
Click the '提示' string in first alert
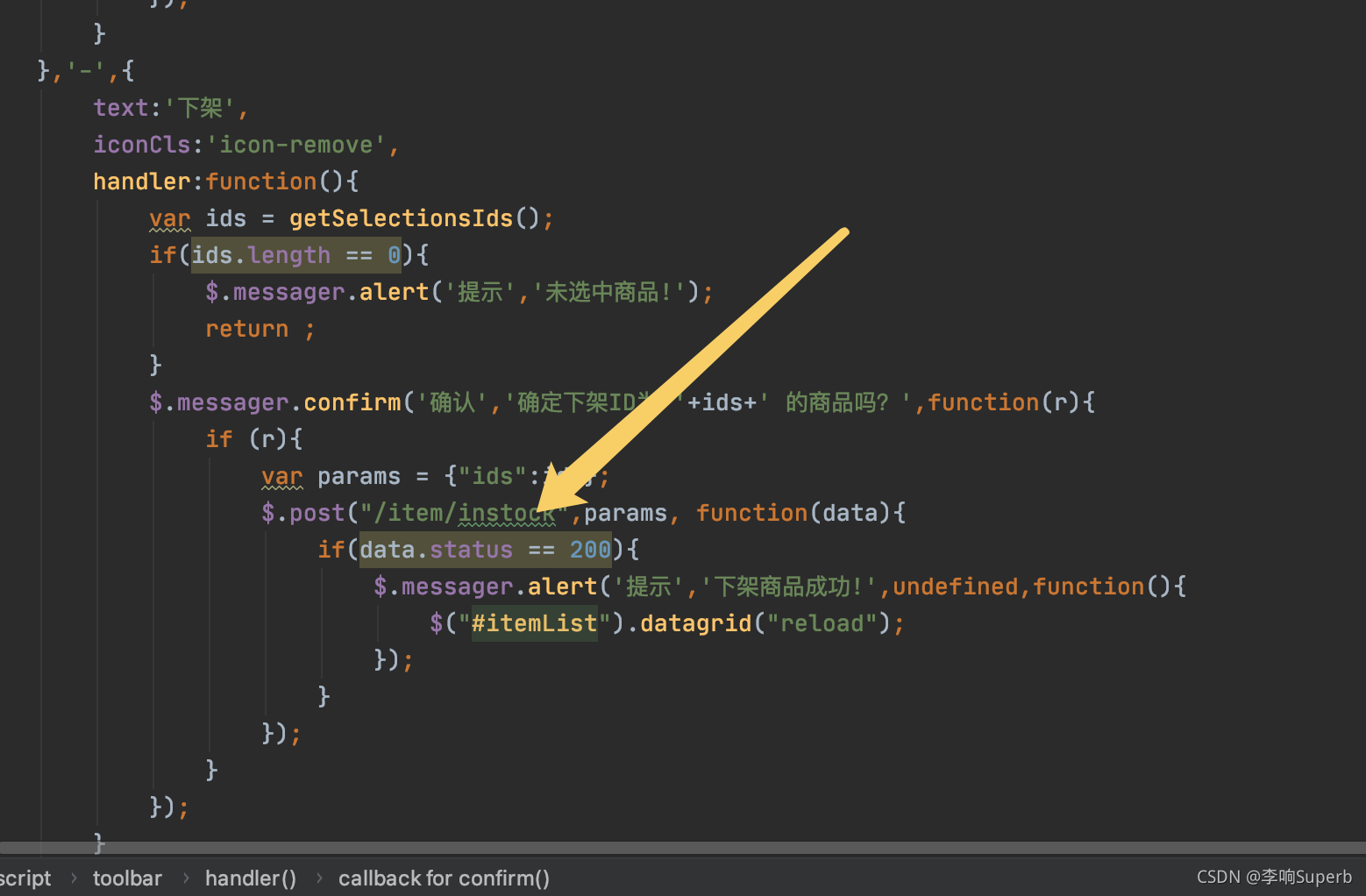(480, 292)
